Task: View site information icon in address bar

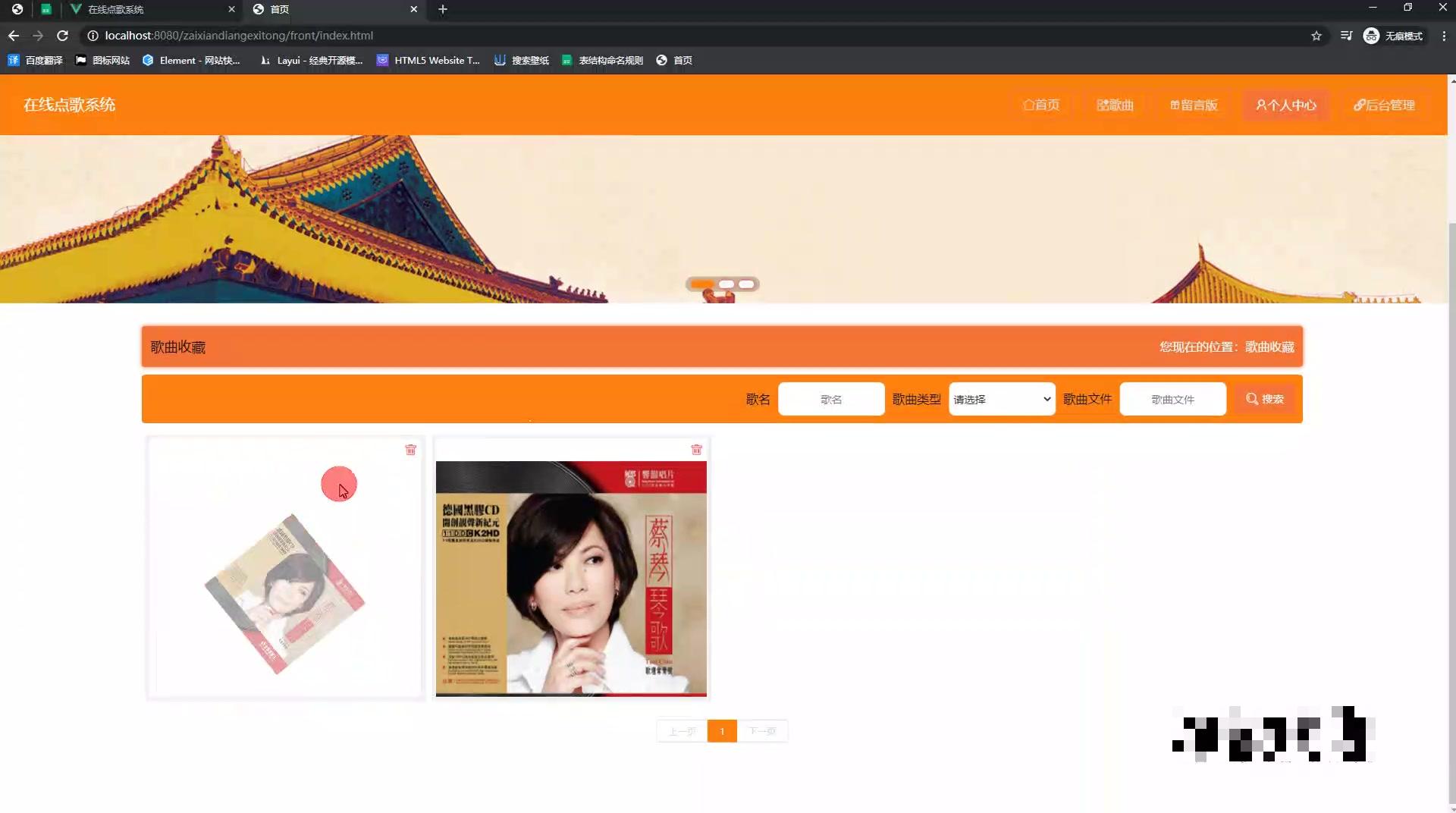Action: pos(93,36)
